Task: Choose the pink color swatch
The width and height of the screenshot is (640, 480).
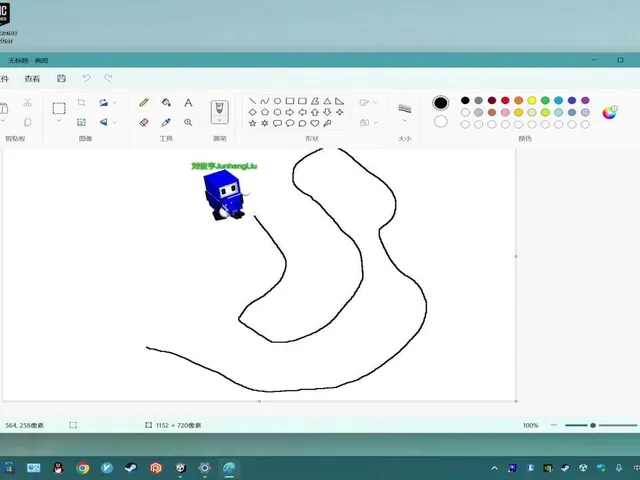Action: (x=505, y=112)
